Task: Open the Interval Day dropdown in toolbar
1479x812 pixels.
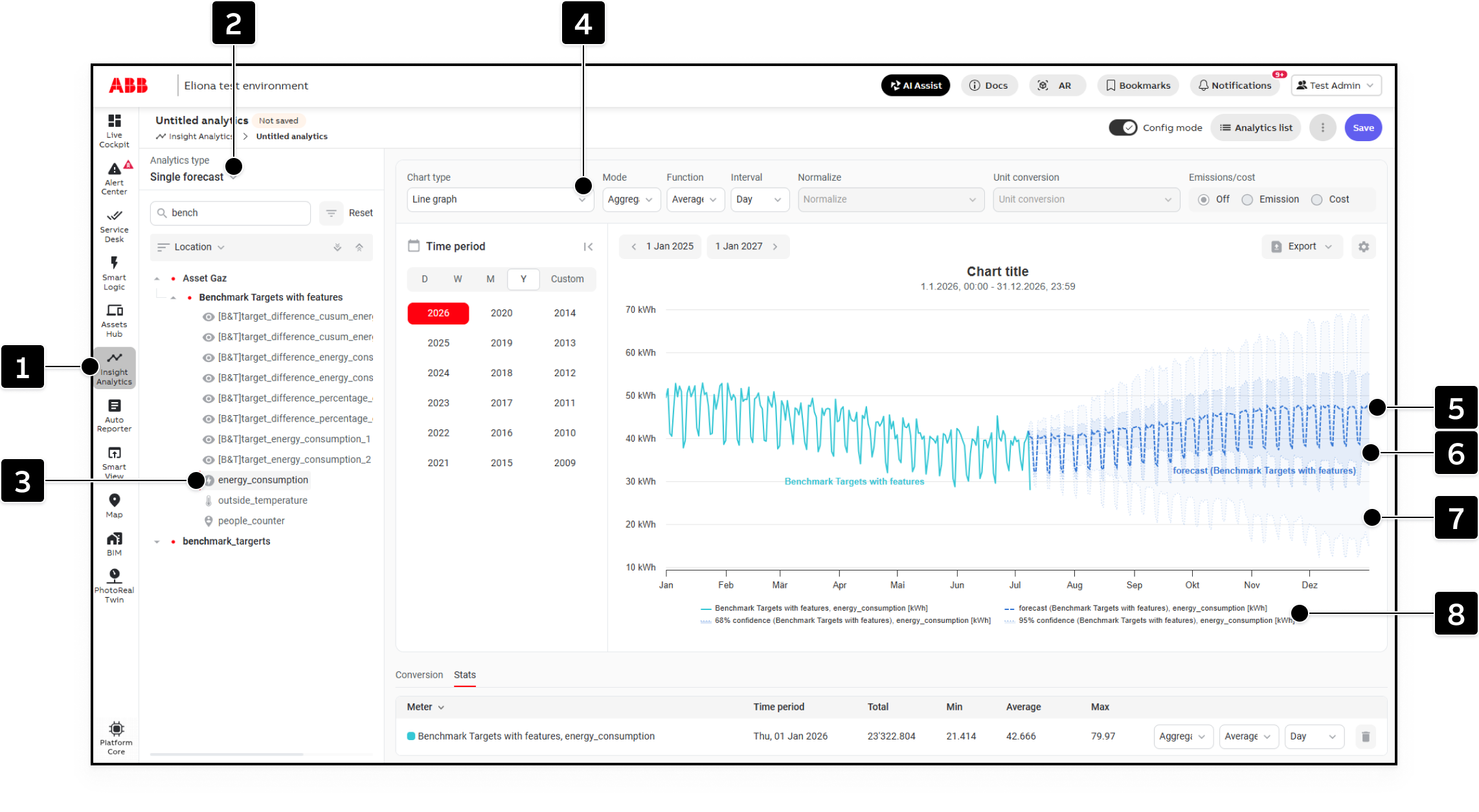Action: [760, 199]
